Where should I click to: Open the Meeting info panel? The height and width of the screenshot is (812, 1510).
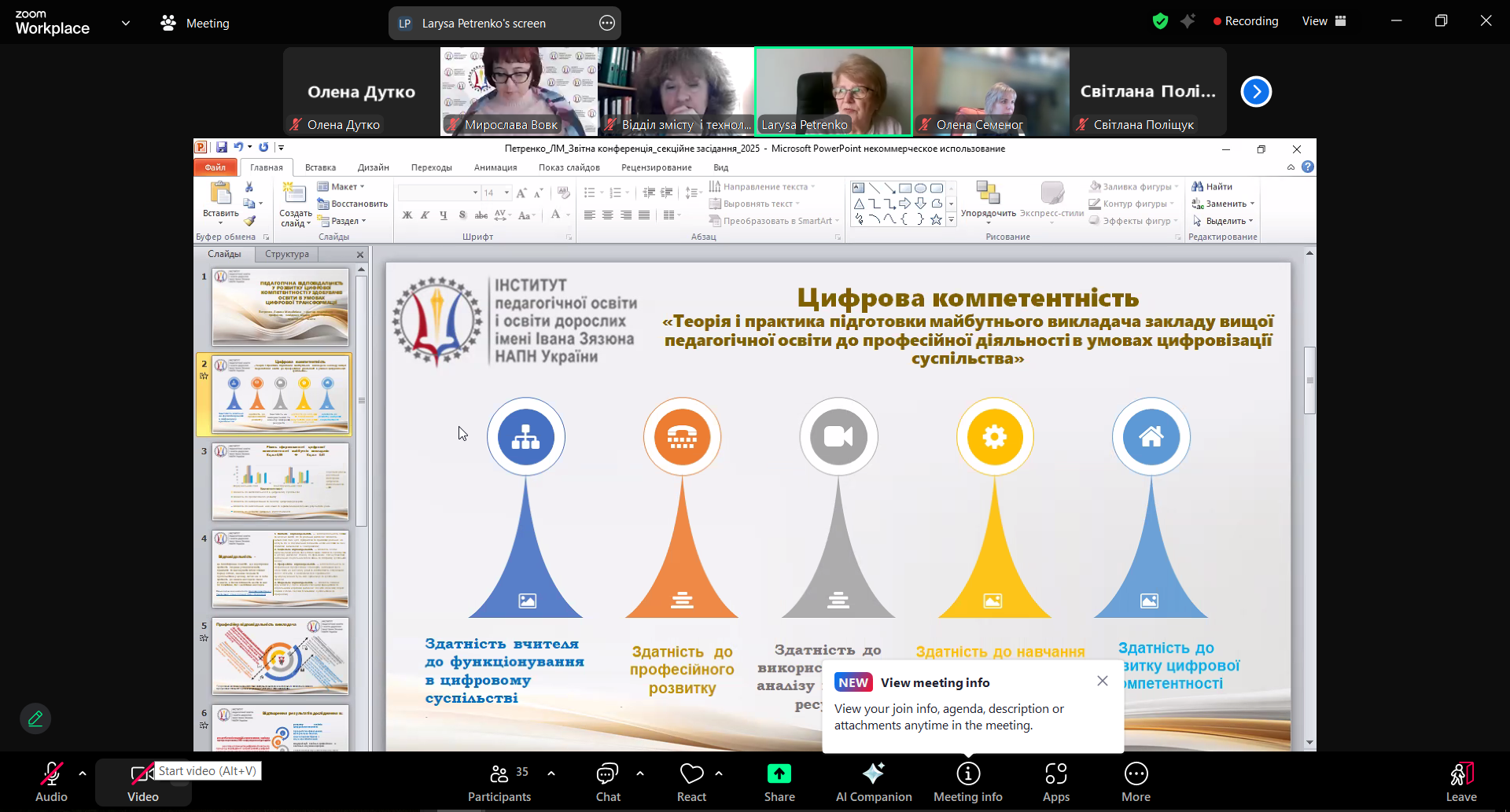point(967,782)
